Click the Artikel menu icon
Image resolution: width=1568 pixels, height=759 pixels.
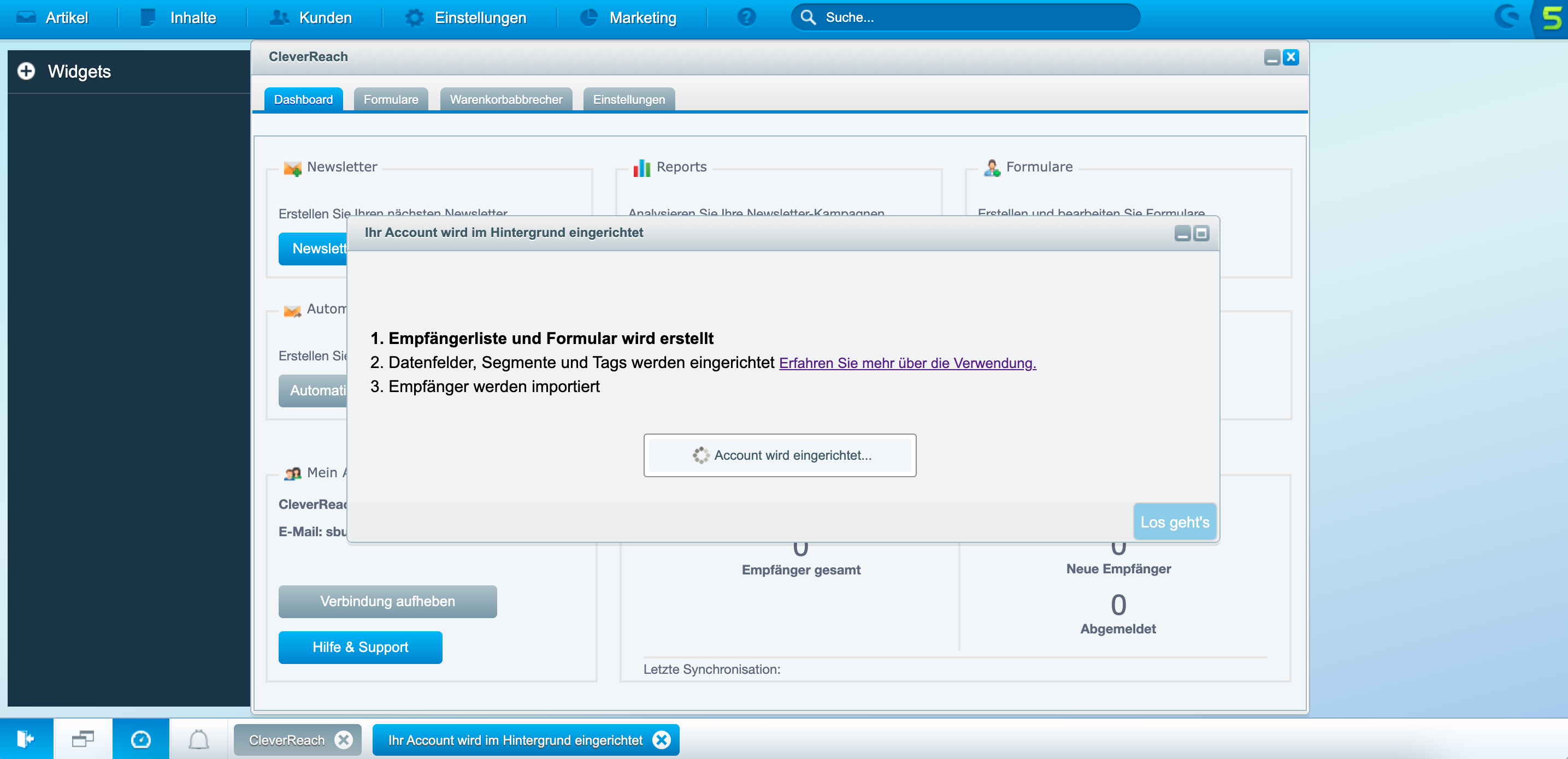coord(26,17)
